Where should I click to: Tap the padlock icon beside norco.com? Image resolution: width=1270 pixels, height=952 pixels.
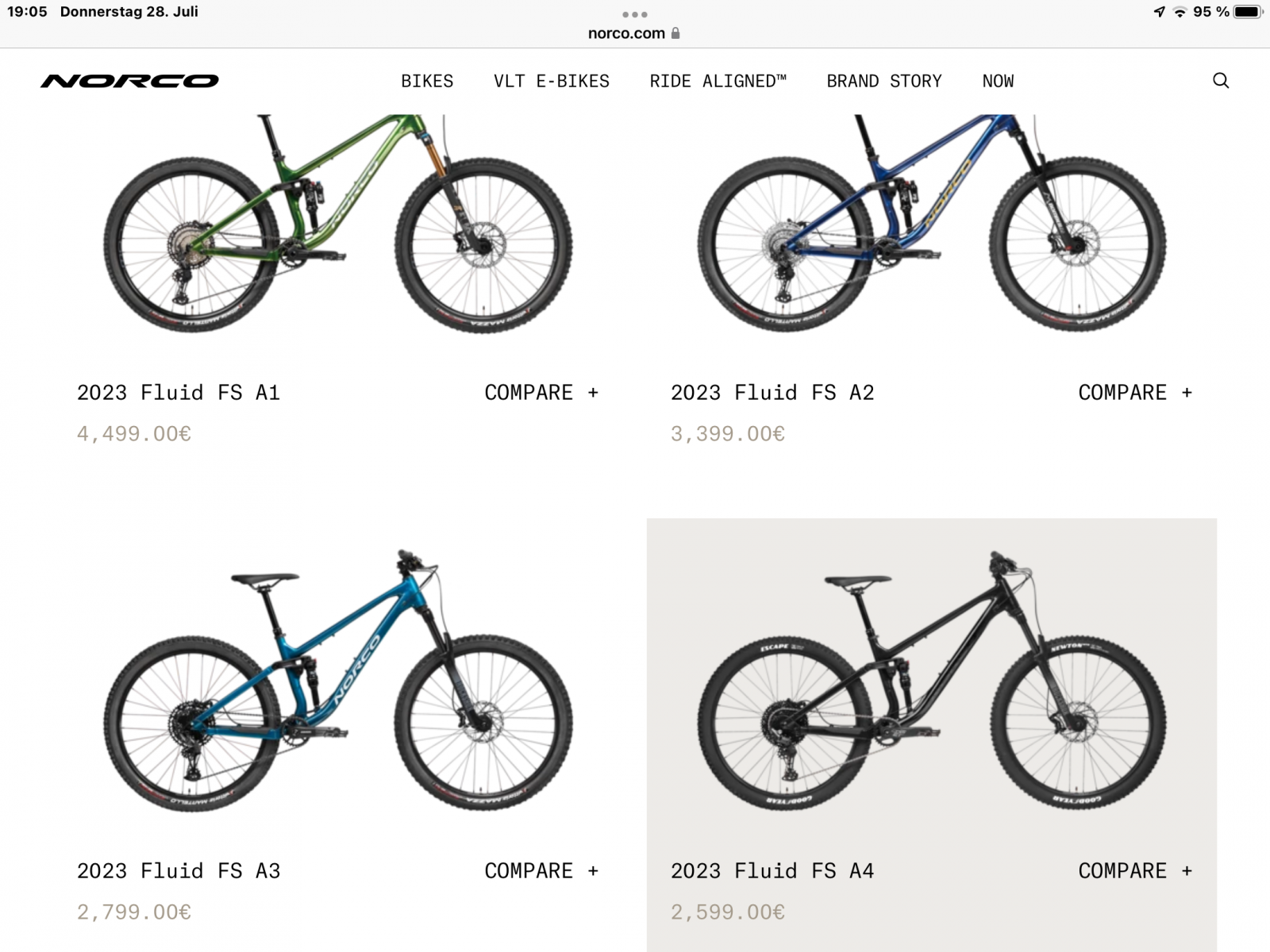[675, 33]
